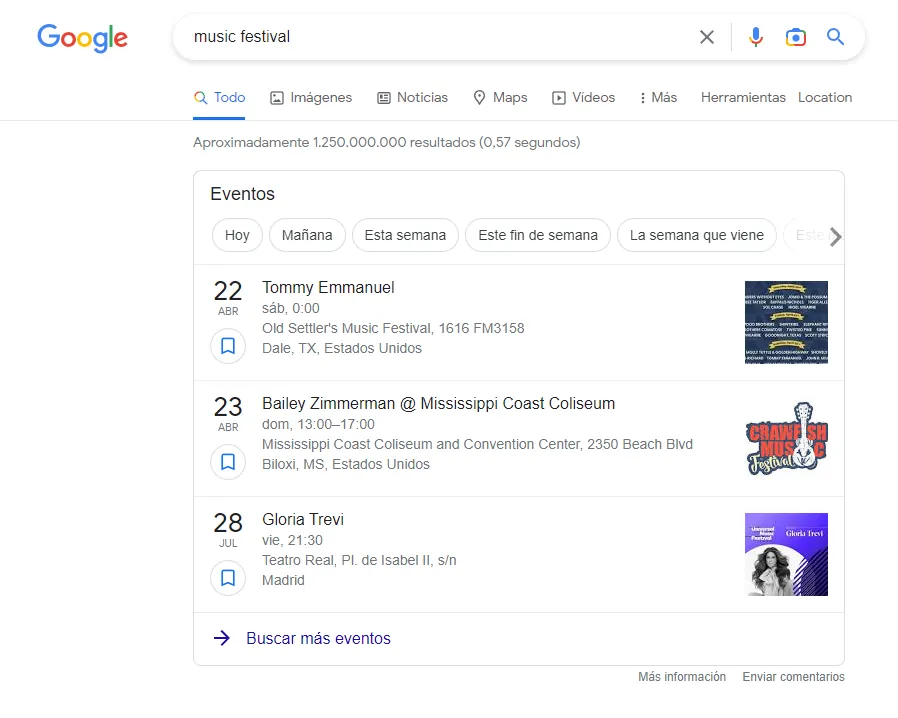Image resolution: width=898 pixels, height=718 pixels.
Task: Open Herramientas options
Action: click(743, 97)
